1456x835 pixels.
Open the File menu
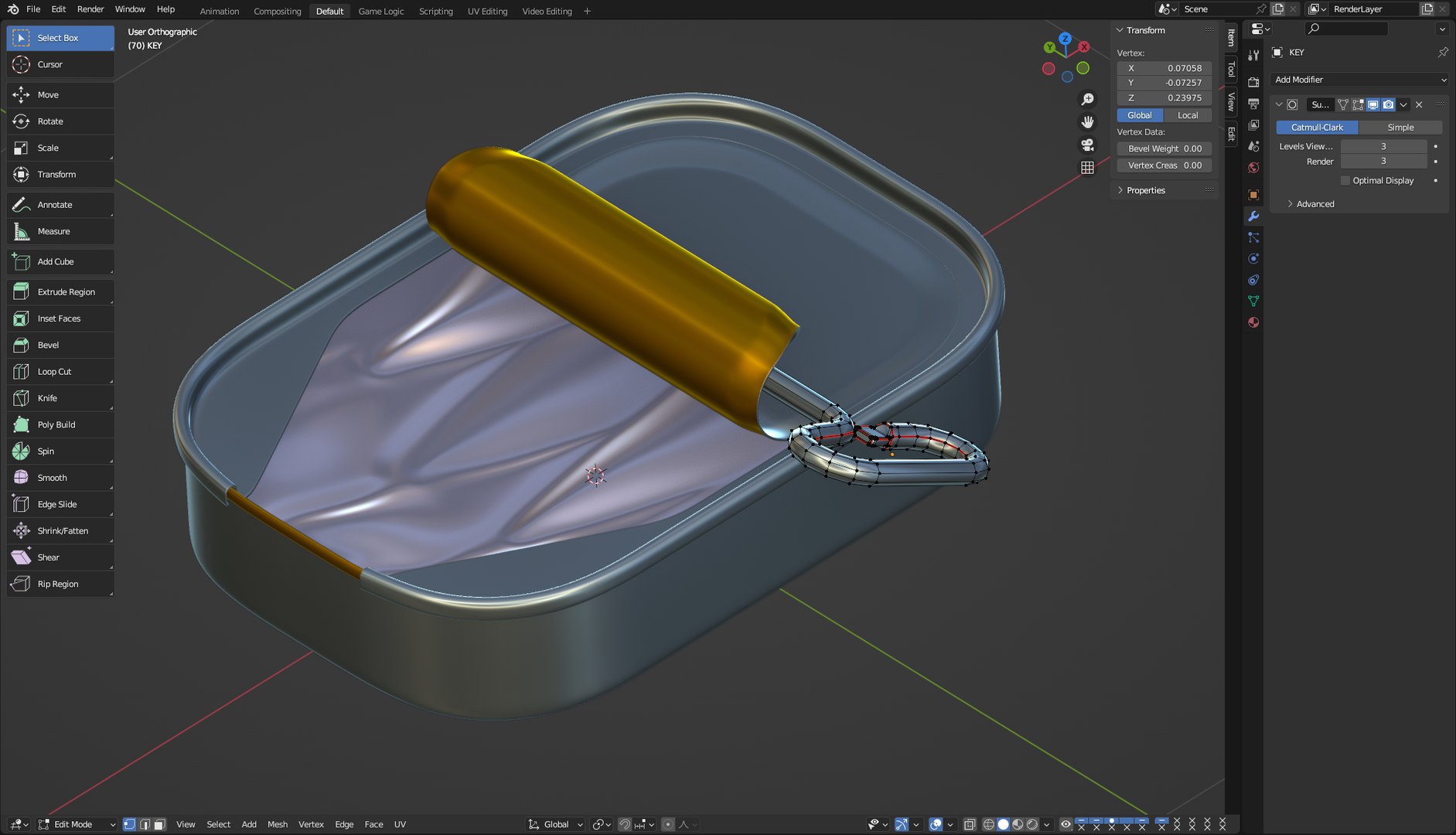click(x=33, y=9)
